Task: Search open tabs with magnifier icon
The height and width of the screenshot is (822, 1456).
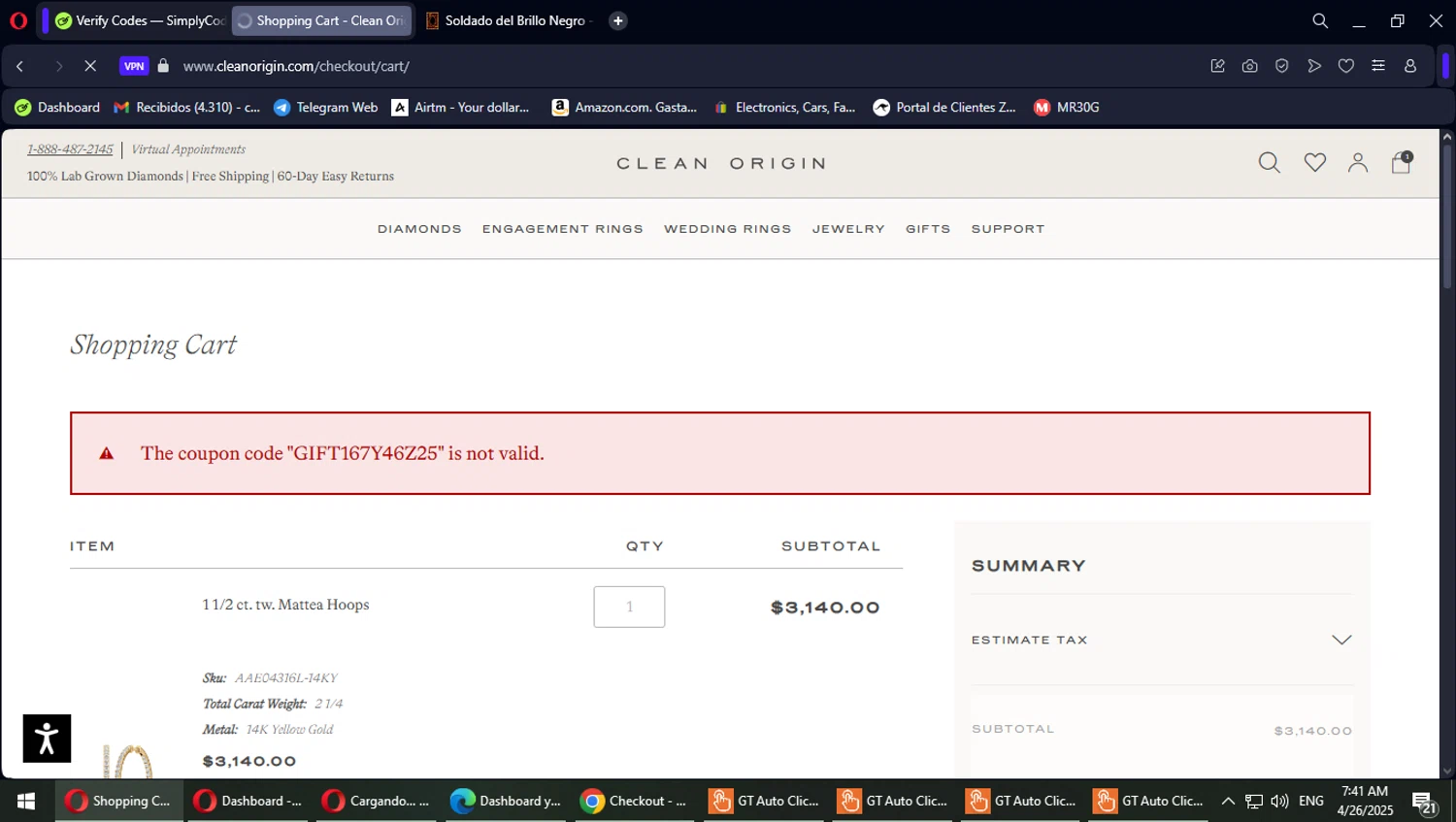Action: point(1319,20)
